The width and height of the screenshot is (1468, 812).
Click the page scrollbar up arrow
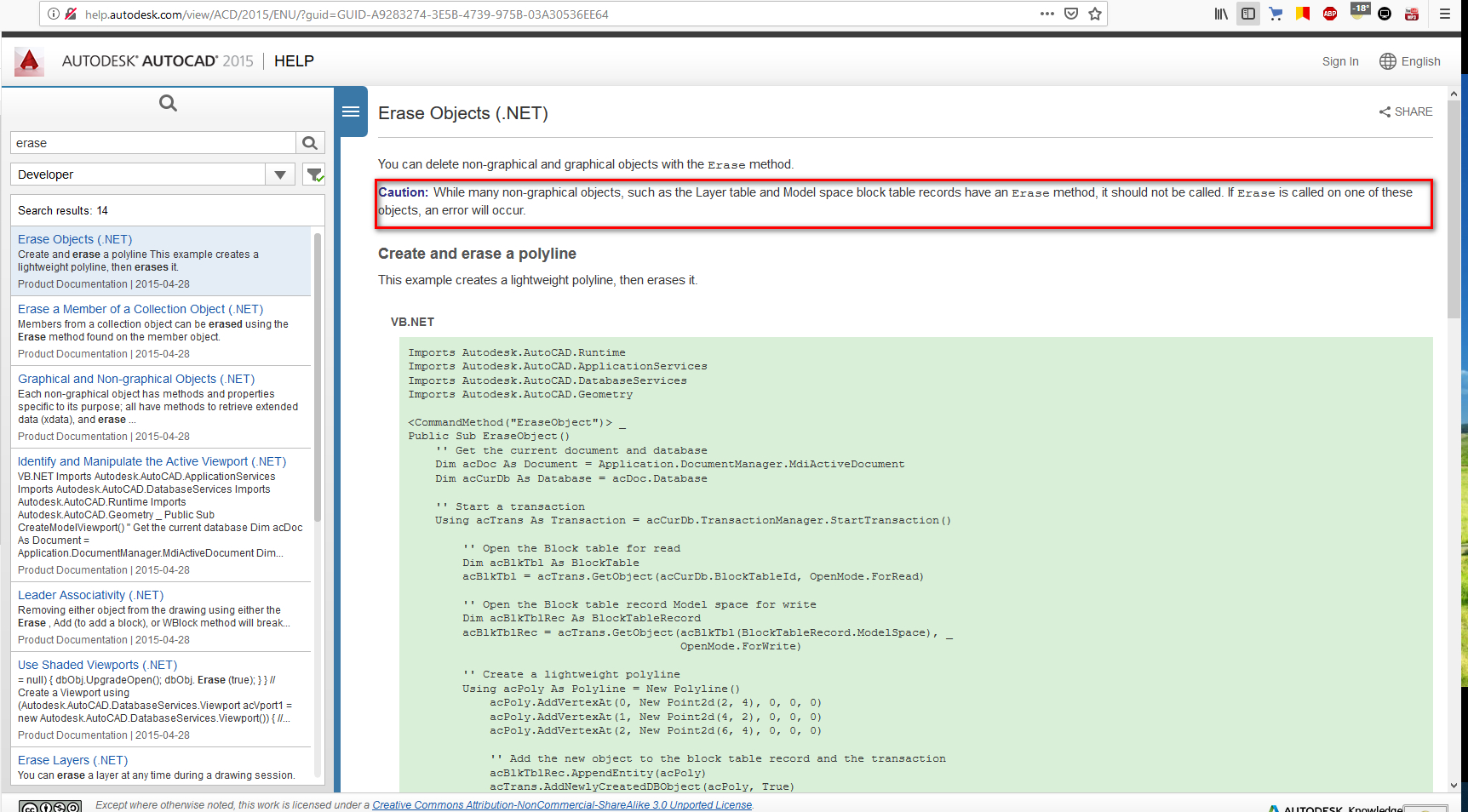[1454, 93]
